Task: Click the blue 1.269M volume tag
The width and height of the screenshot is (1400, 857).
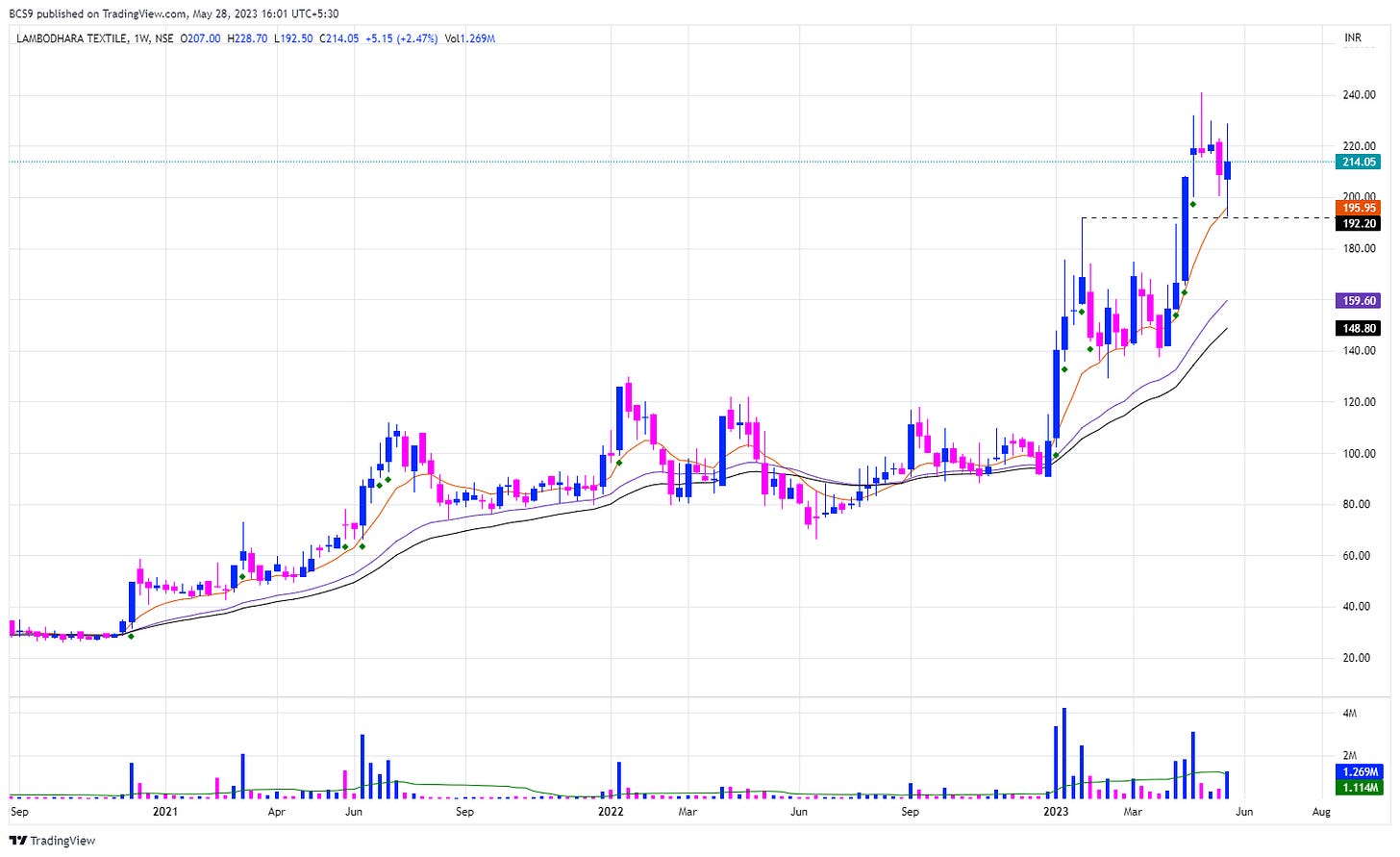Action: 1359,772
